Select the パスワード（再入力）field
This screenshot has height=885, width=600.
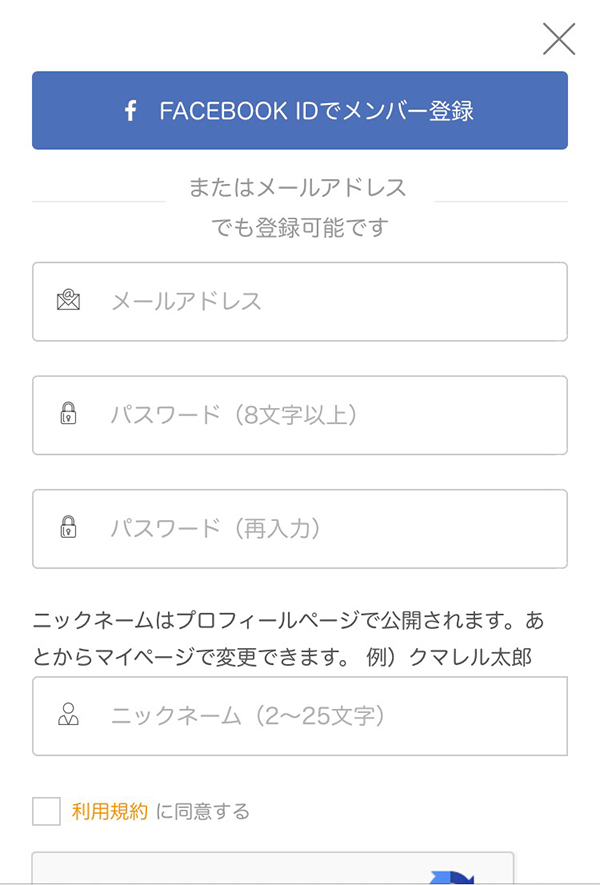click(x=300, y=529)
